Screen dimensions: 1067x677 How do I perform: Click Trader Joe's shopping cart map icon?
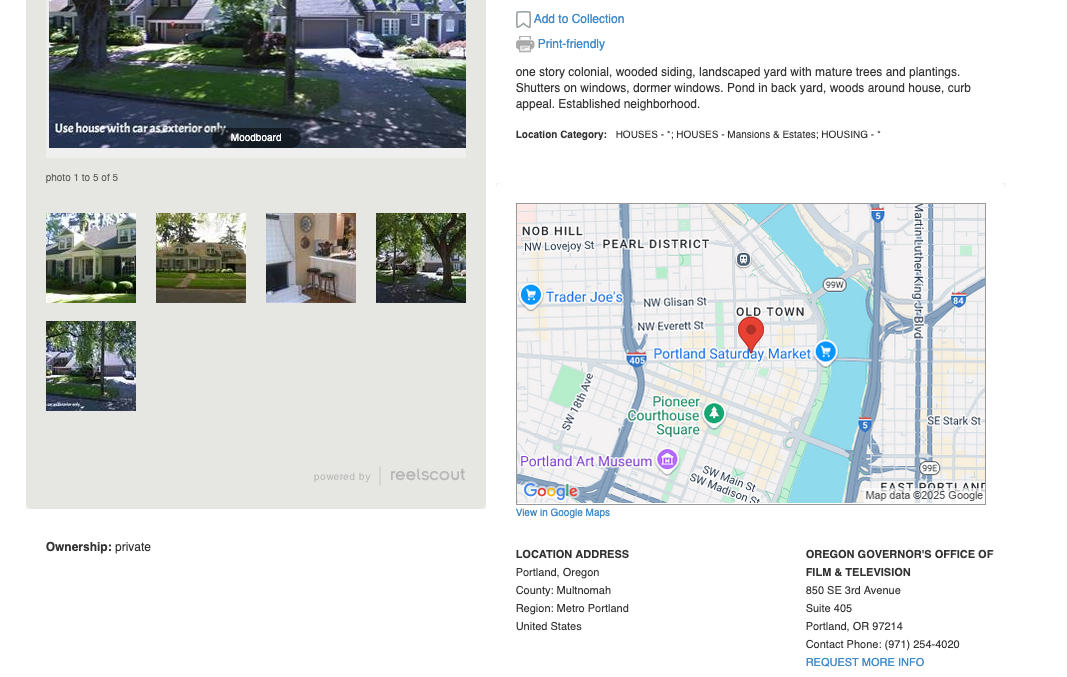tap(530, 295)
